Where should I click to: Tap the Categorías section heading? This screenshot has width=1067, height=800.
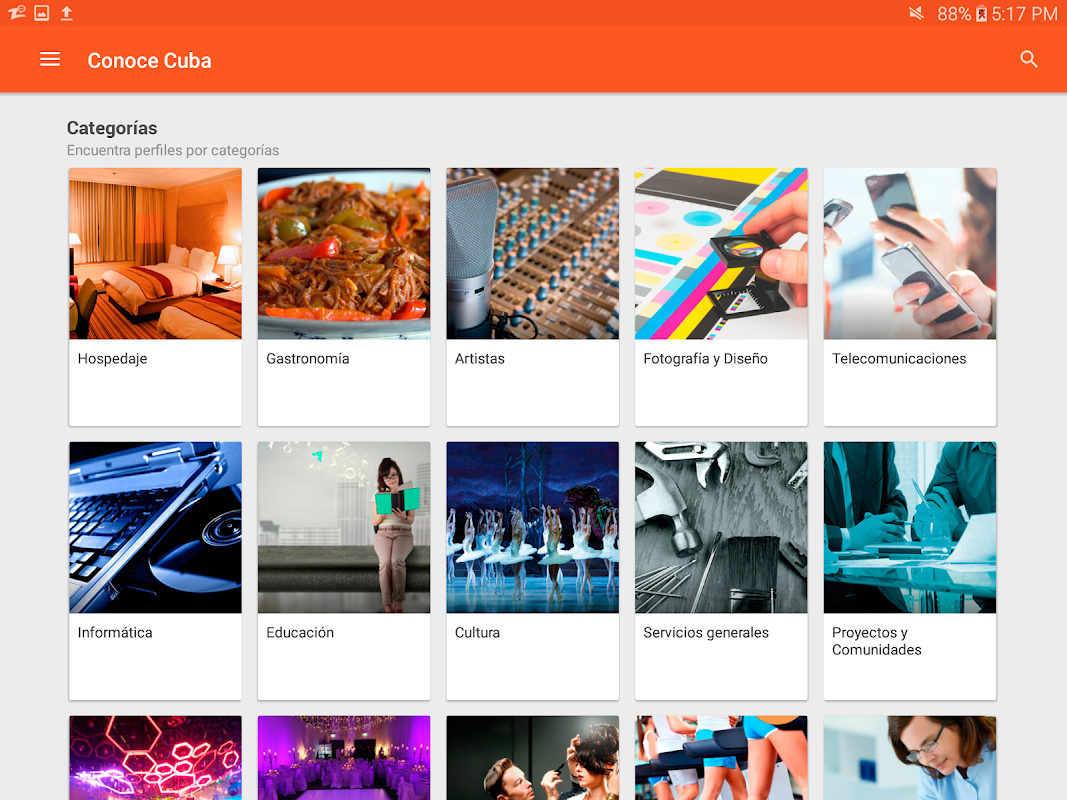point(112,128)
